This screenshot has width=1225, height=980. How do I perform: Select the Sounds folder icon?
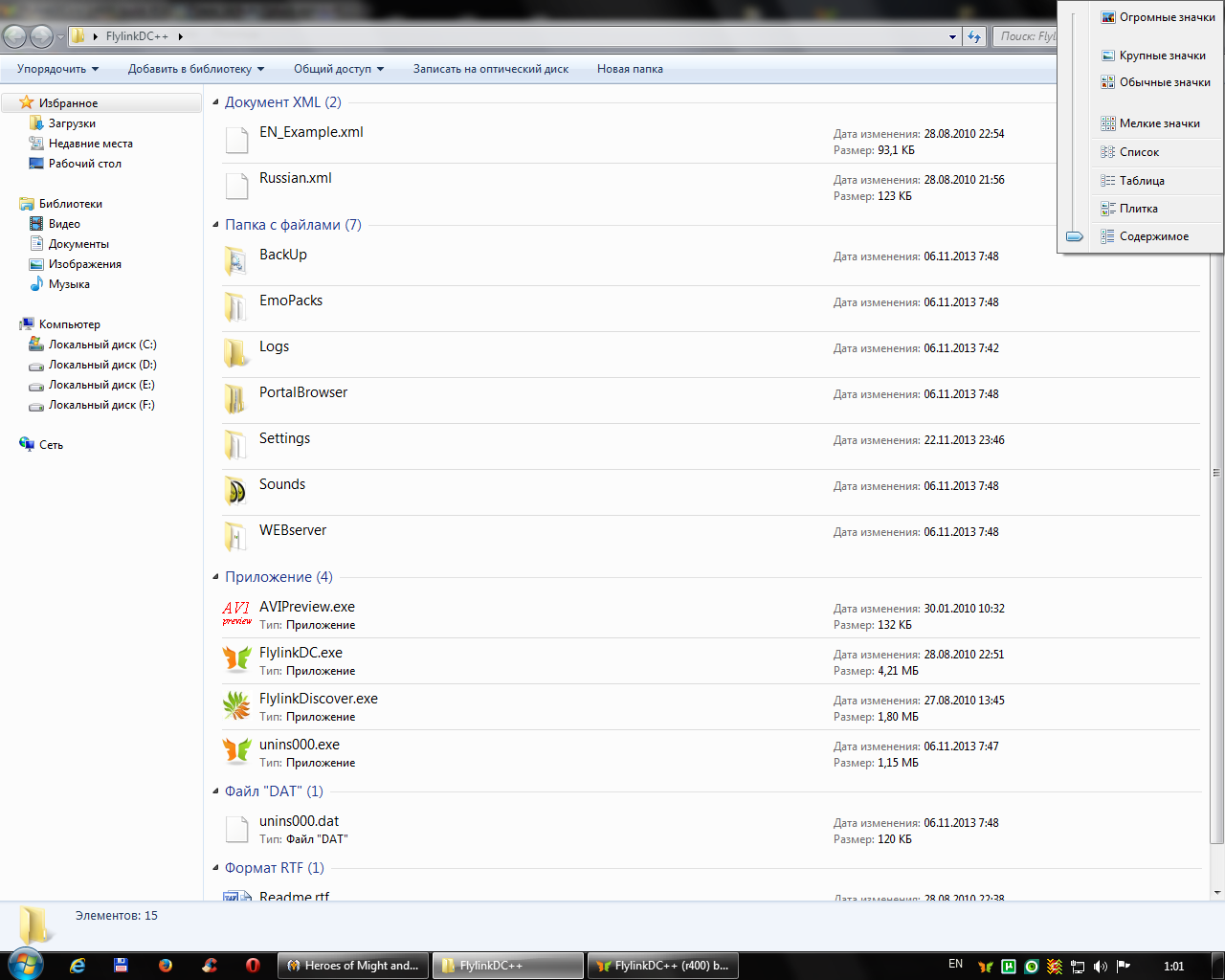coord(235,490)
